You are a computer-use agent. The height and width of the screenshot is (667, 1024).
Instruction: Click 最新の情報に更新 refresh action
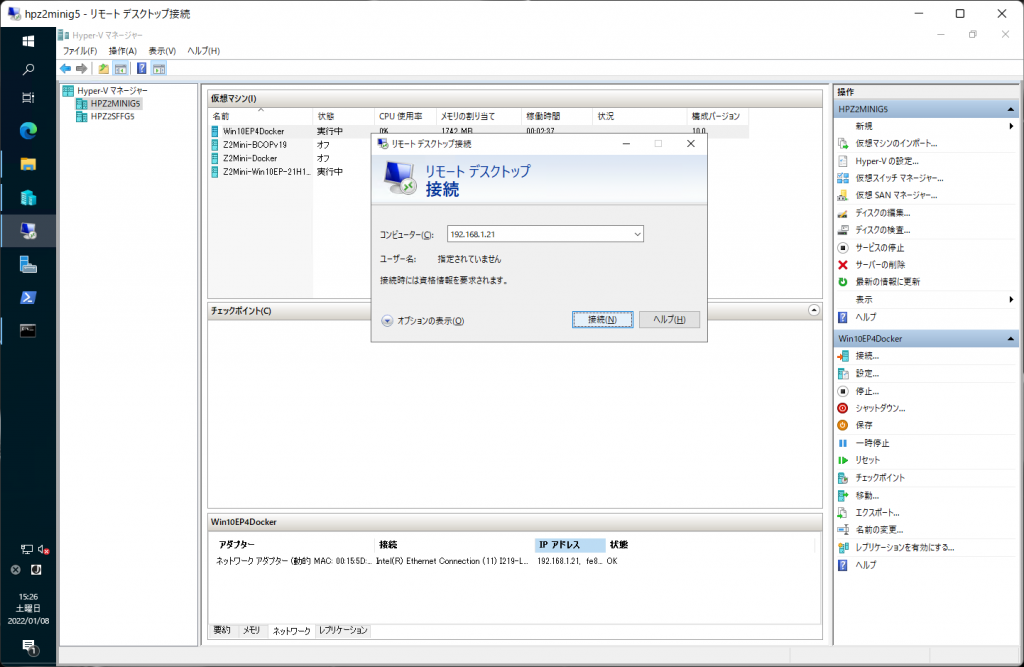[888, 282]
